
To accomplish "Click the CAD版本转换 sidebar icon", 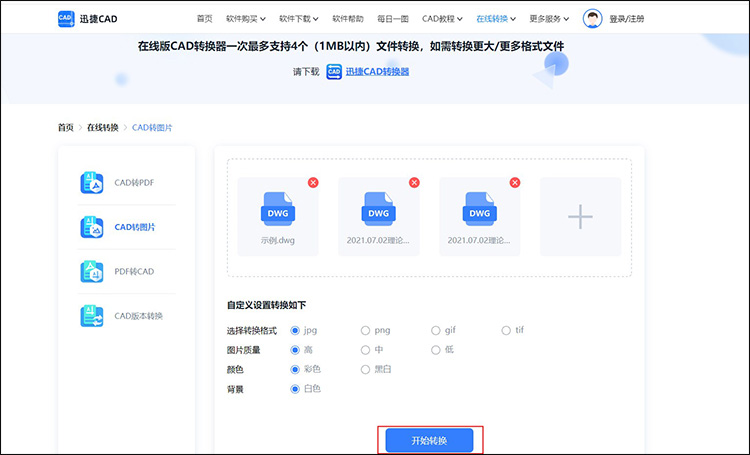I will [92, 316].
